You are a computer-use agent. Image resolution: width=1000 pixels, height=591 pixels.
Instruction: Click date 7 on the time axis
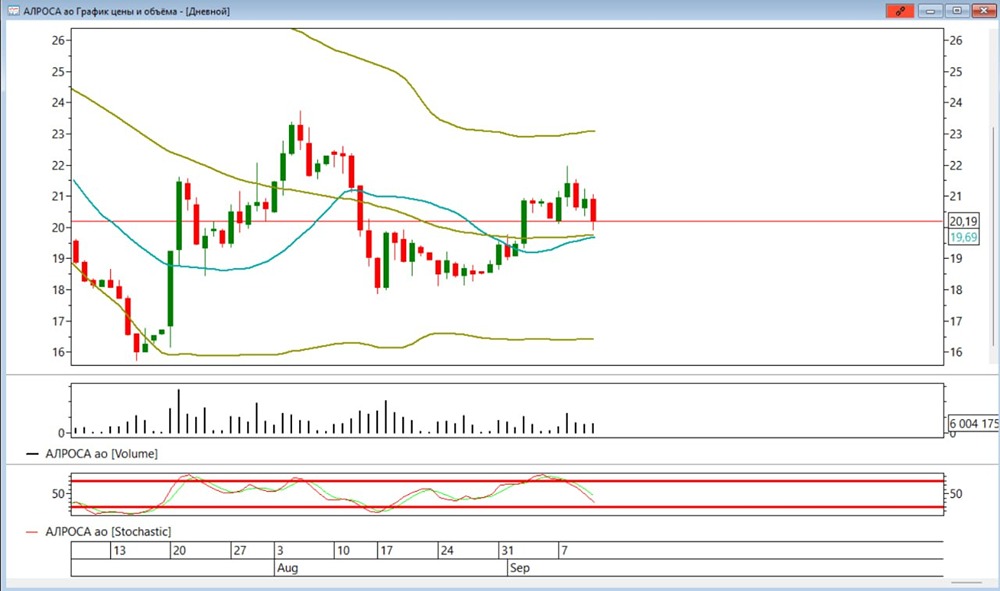pos(564,550)
